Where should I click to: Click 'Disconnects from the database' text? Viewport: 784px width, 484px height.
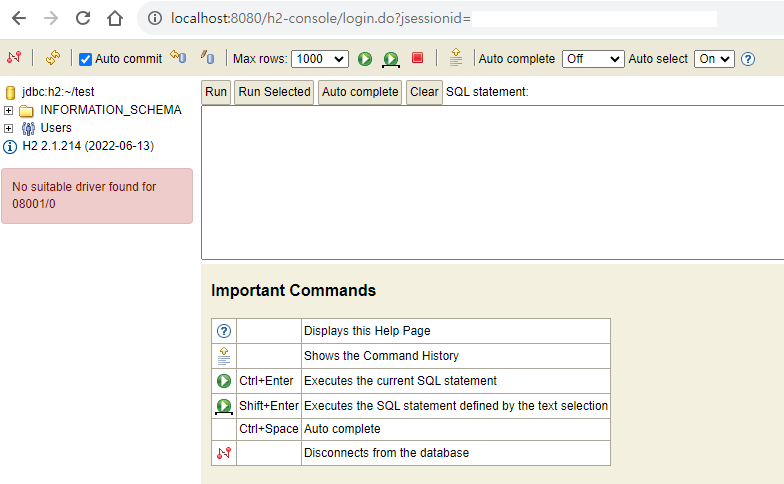coord(386,453)
